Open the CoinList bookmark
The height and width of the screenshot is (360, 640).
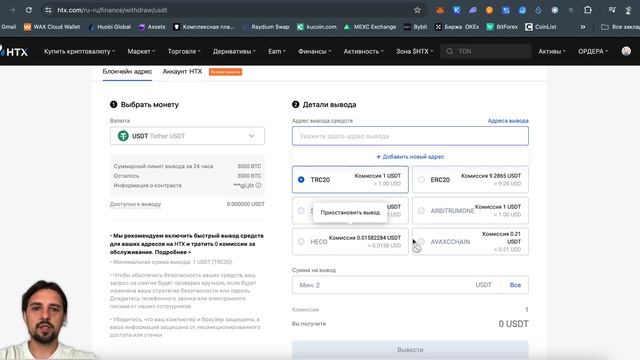click(x=541, y=27)
